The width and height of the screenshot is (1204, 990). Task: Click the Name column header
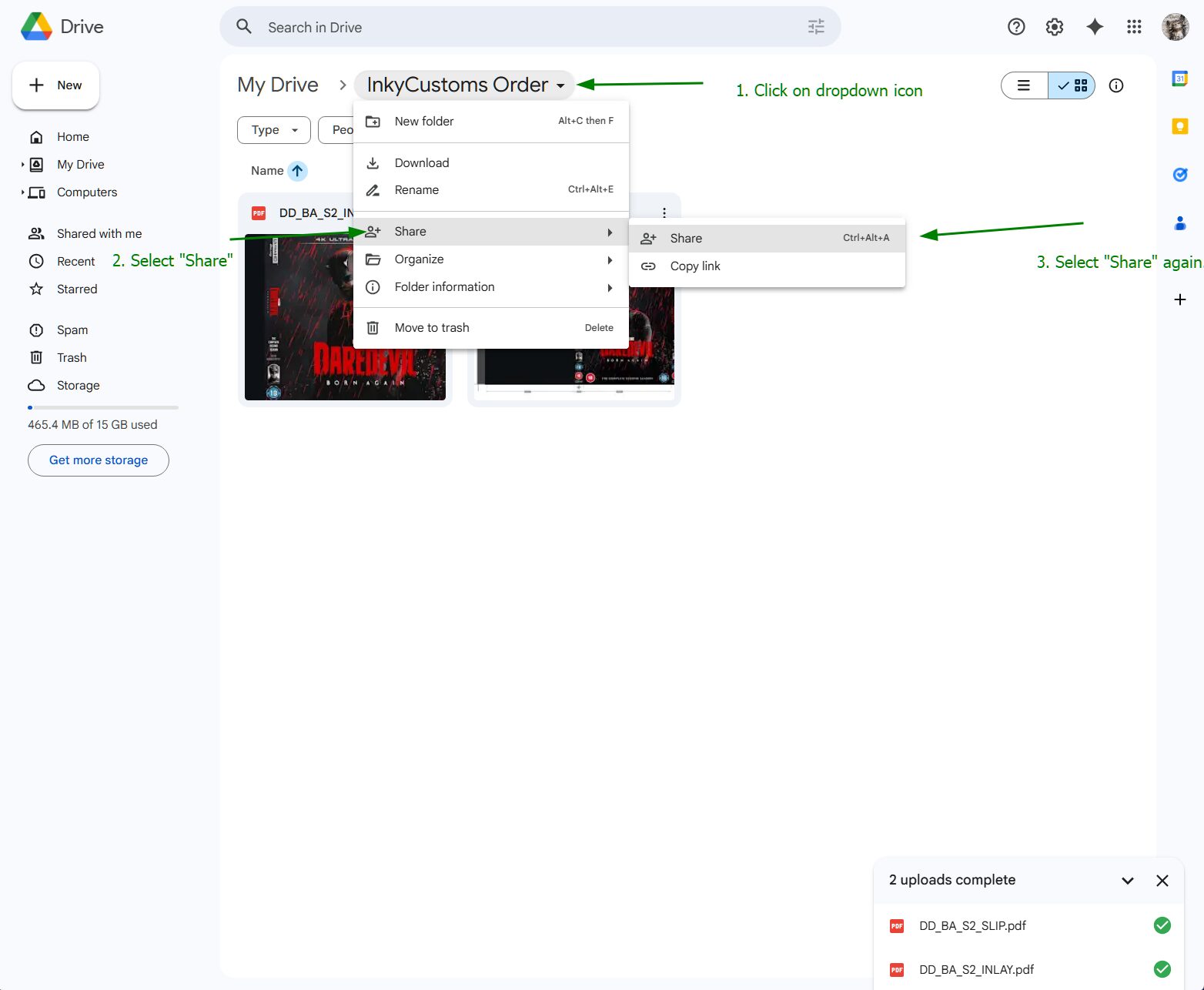point(267,171)
